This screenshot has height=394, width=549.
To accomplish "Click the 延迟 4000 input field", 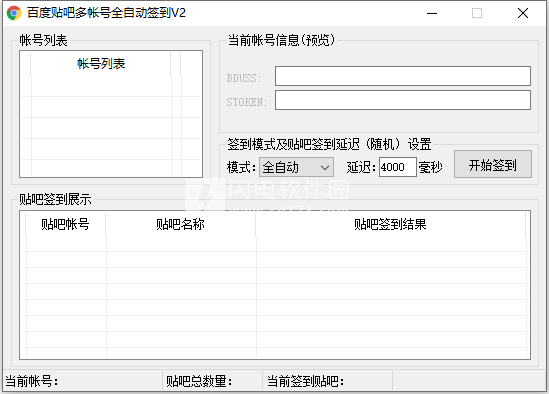I will click(x=398, y=167).
